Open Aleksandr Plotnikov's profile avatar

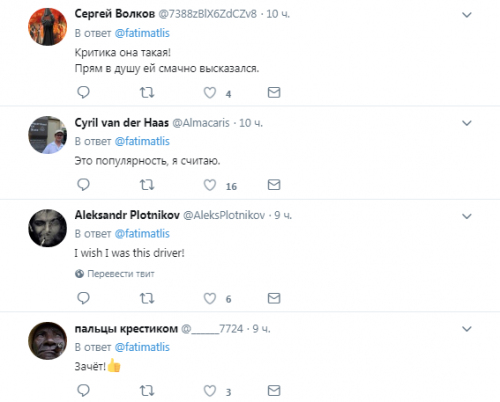tap(47, 228)
